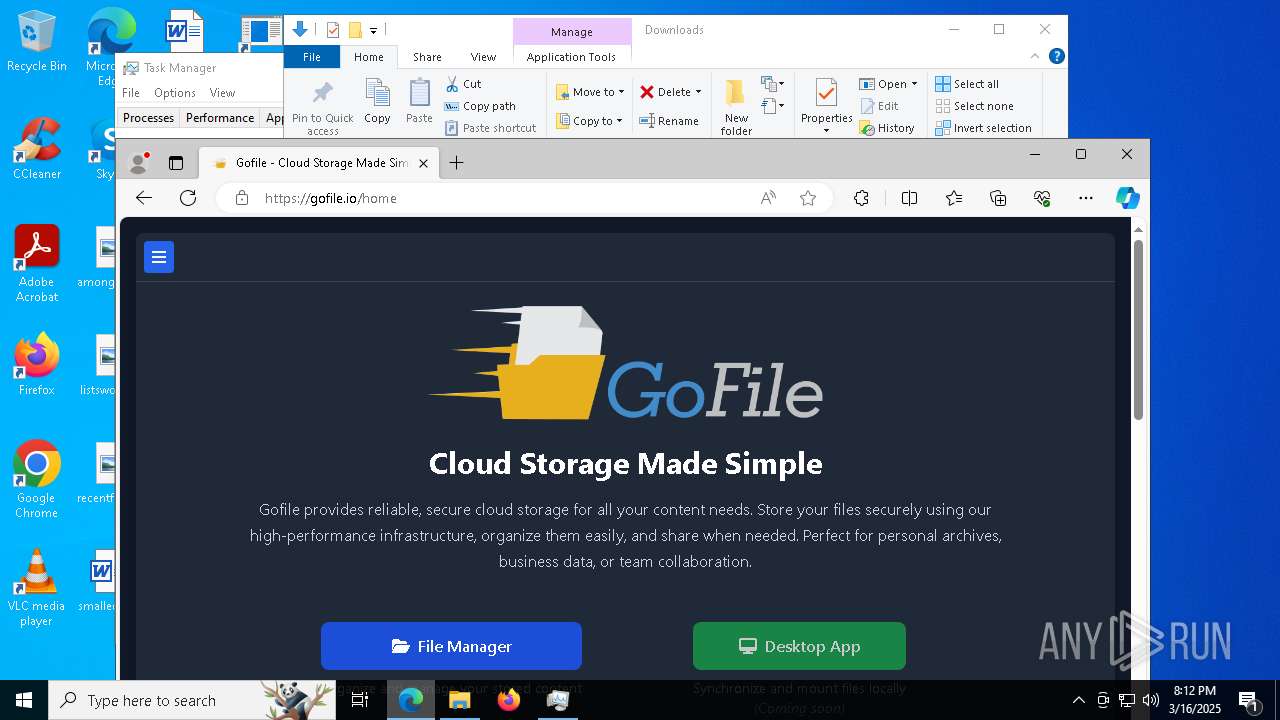Add page to favorites star
Screen dimensions: 1280x720
[808, 198]
